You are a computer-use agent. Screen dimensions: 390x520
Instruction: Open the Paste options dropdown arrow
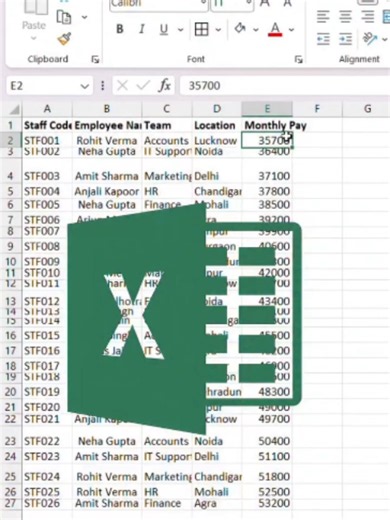(x=34, y=38)
